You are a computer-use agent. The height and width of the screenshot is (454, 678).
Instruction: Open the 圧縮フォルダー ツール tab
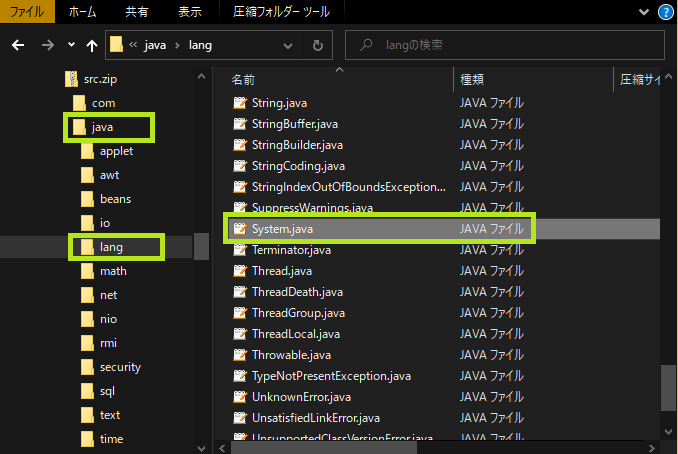pos(281,12)
